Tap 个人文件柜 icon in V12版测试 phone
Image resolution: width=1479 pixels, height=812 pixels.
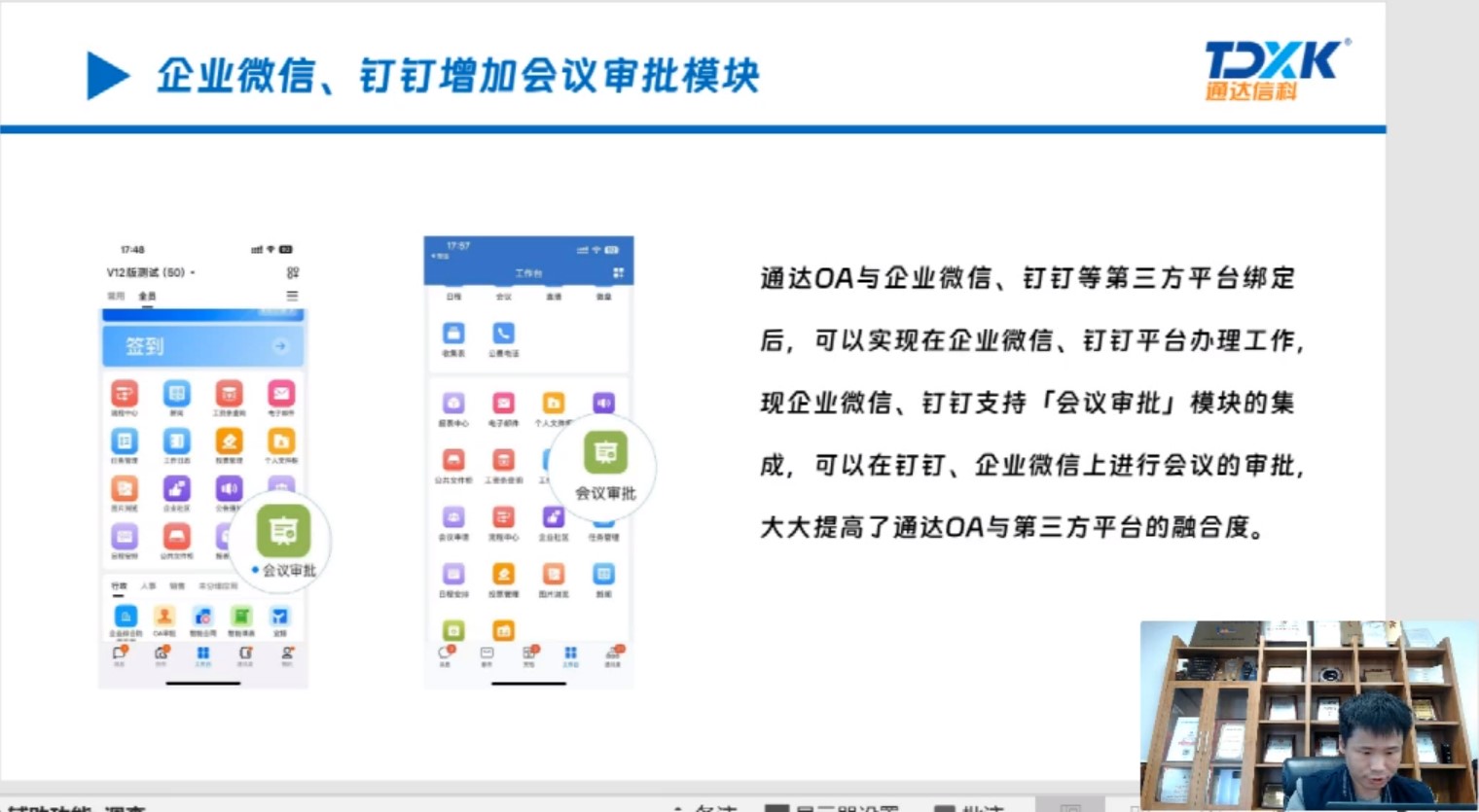[281, 441]
